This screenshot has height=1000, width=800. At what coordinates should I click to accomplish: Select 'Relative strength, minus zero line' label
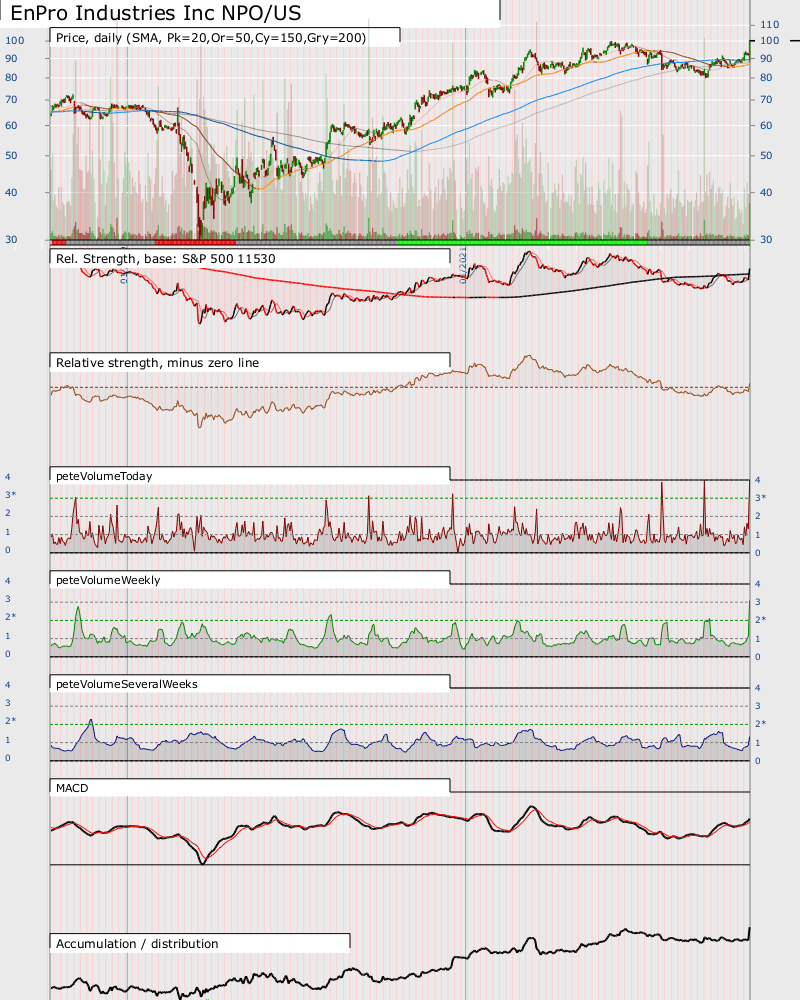(158, 363)
